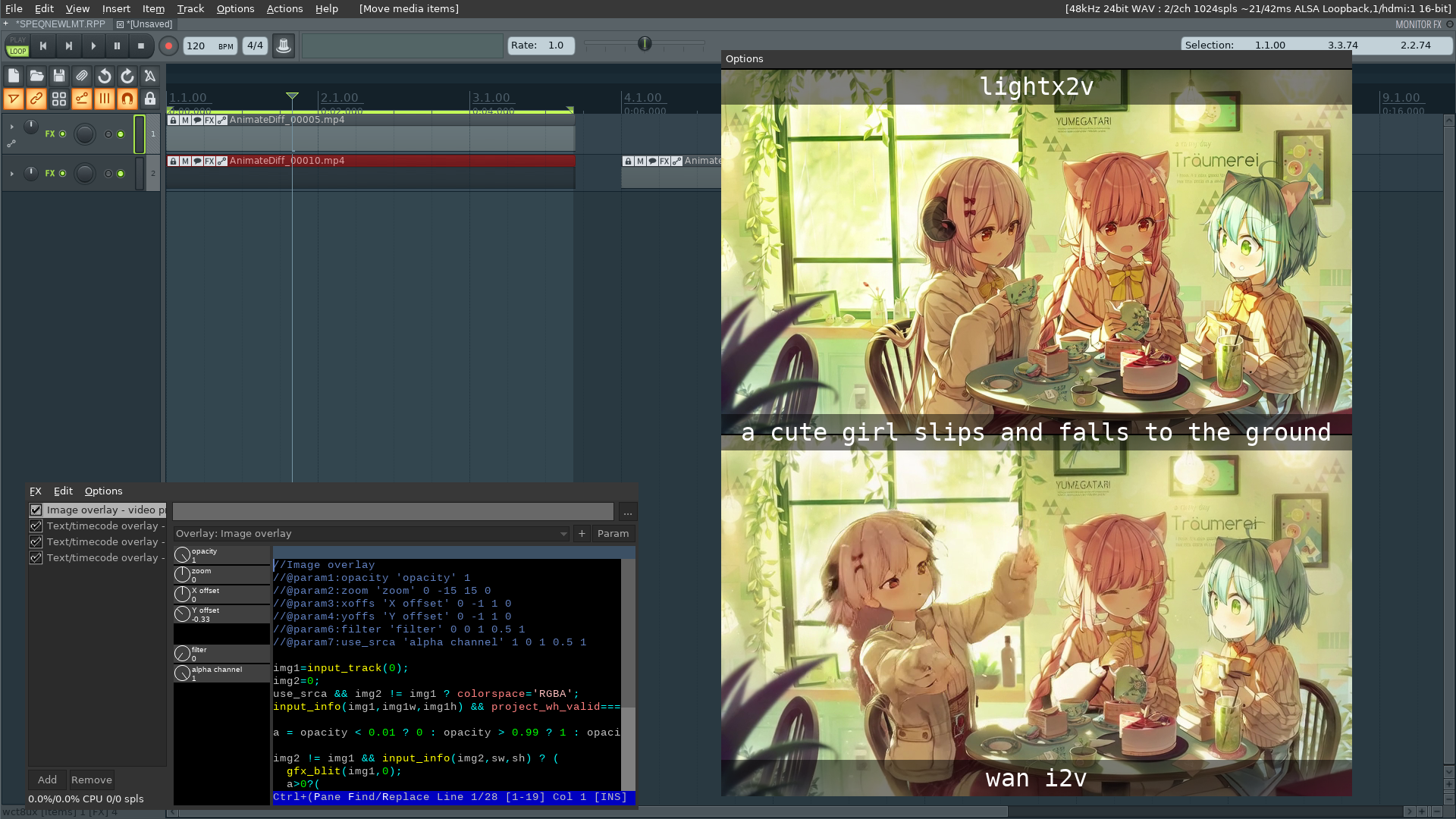Expand track 1 folder arrow
Image resolution: width=1456 pixels, height=819 pixels.
[12, 127]
